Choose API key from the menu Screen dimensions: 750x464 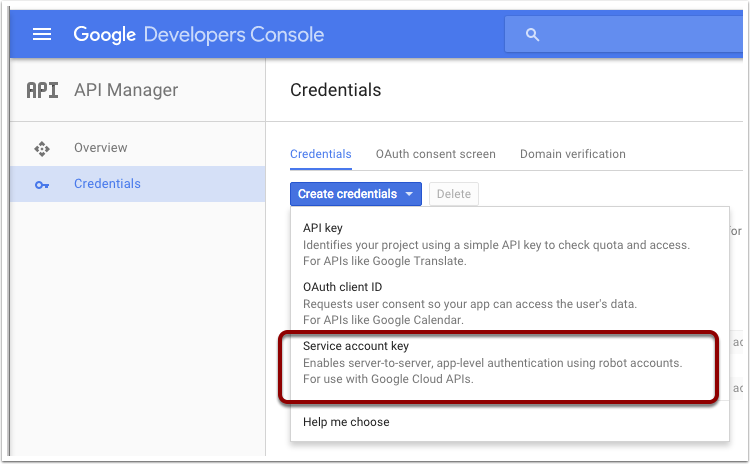(x=510, y=244)
